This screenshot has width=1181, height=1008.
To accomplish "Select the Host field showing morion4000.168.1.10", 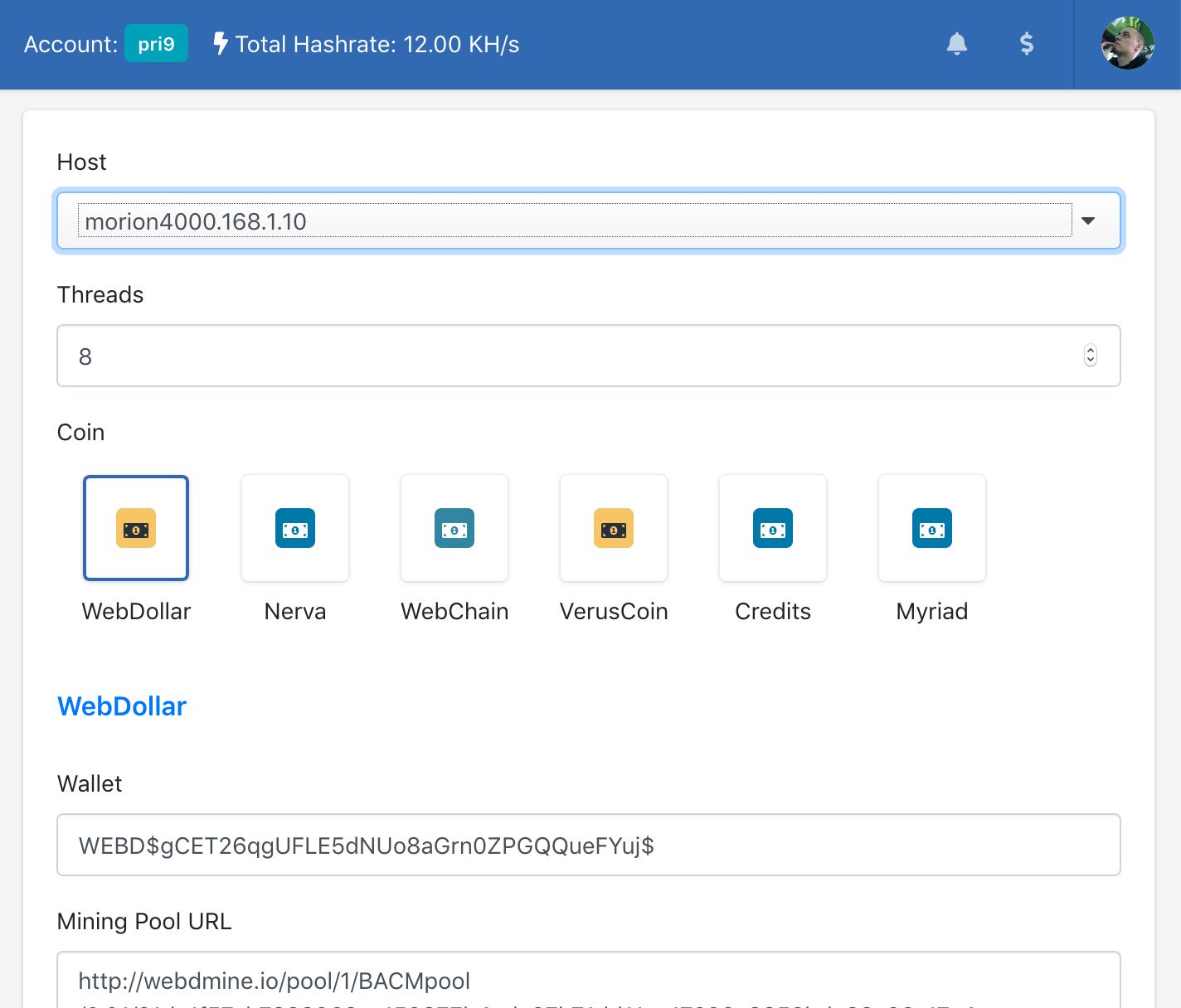I will (589, 221).
